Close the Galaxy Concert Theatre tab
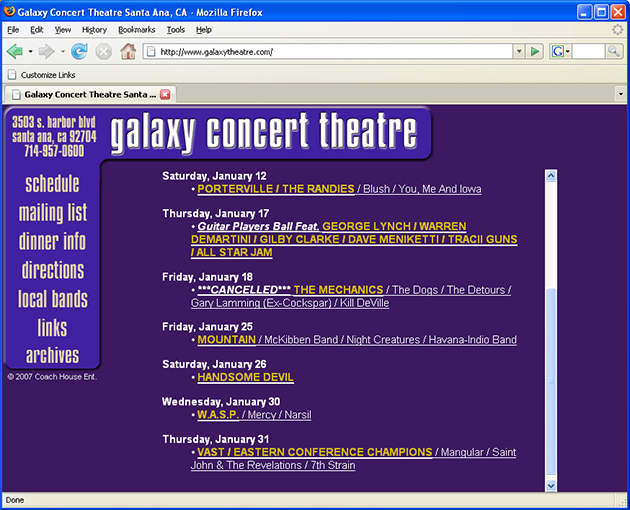Image resolution: width=630 pixels, height=510 pixels. pos(165,95)
